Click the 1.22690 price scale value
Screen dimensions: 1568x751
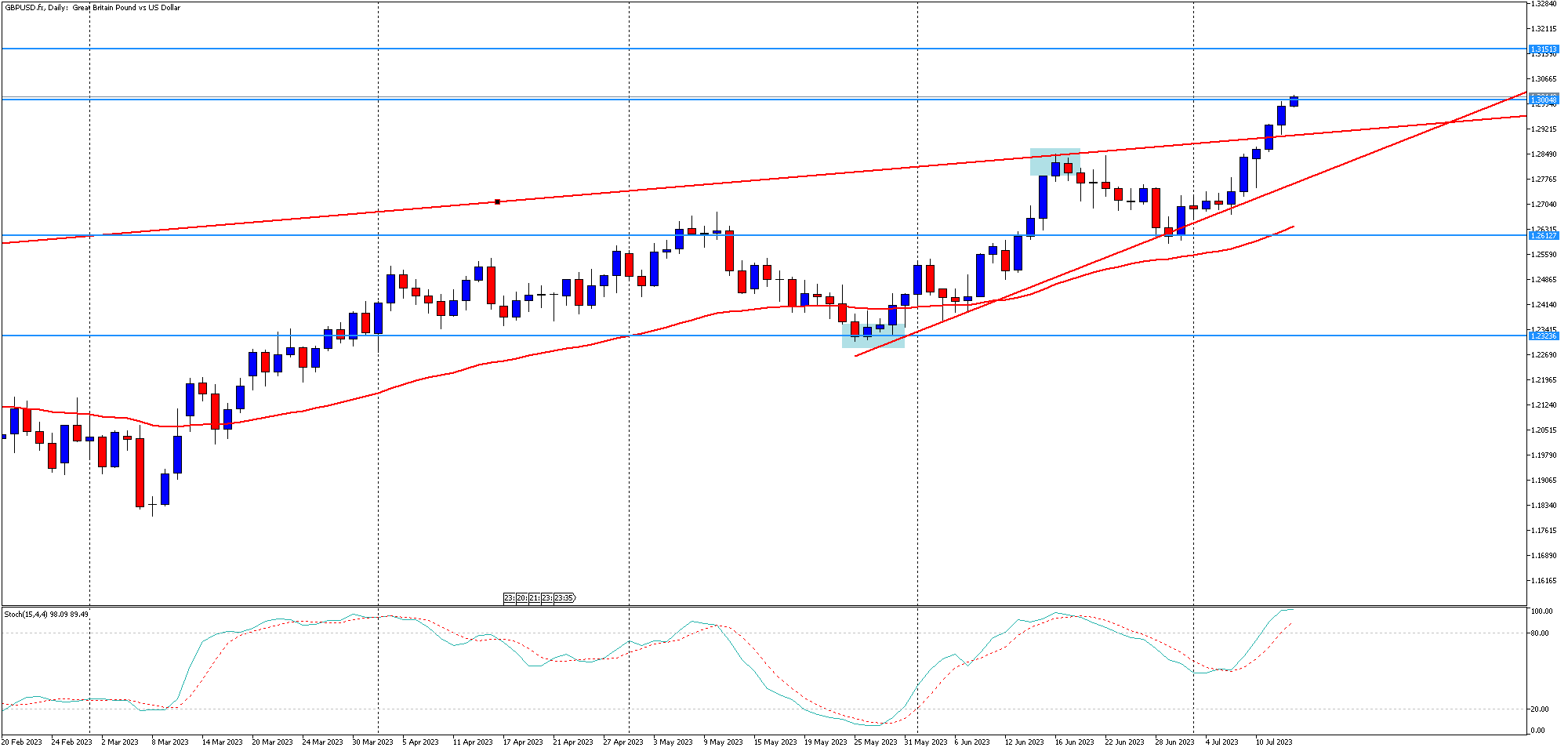coord(1544,355)
